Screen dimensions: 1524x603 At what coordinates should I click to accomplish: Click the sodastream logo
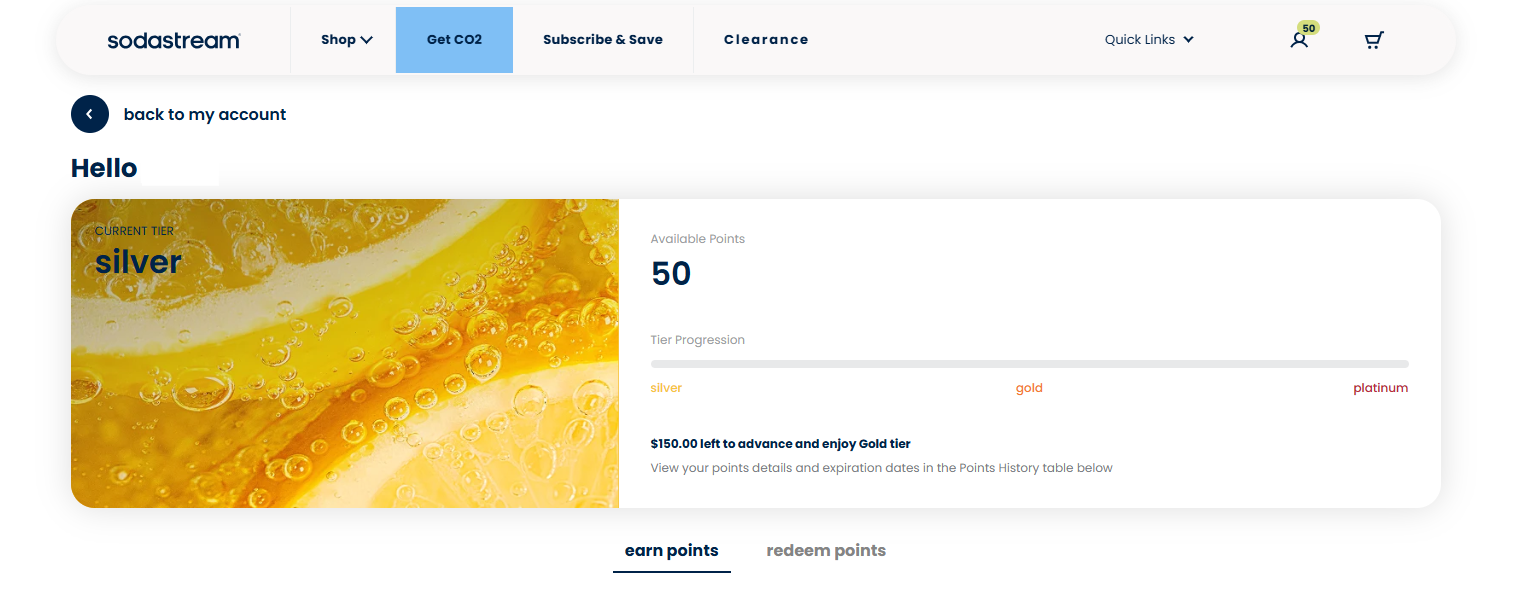[x=174, y=40]
